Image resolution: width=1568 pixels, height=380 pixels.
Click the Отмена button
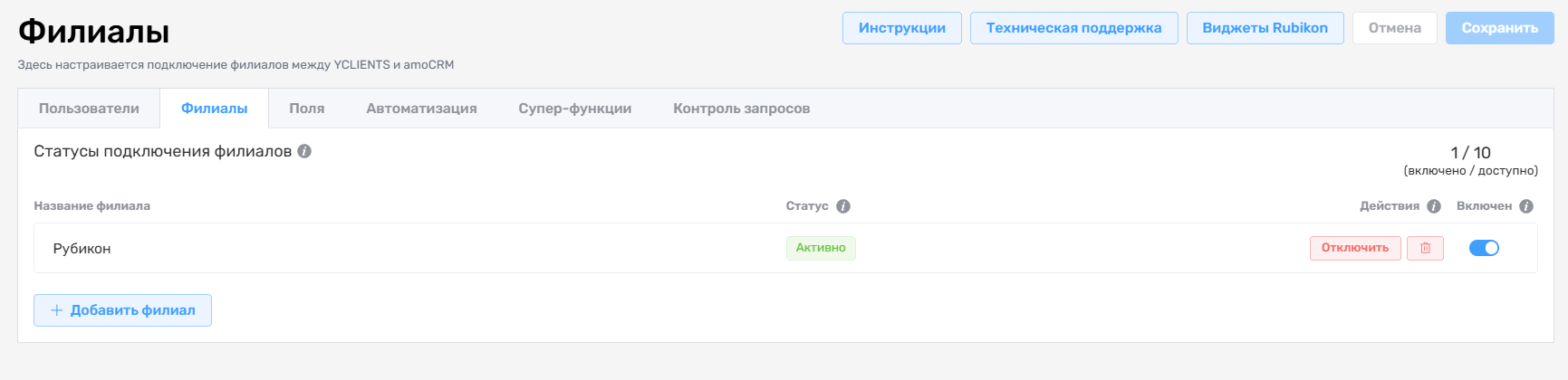1395,28
